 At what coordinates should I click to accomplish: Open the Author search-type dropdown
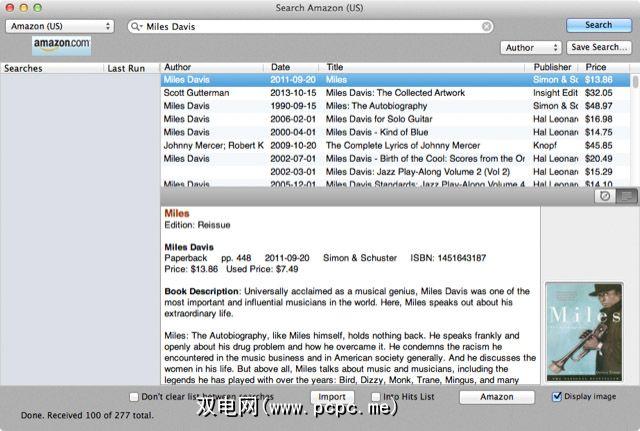tap(531, 48)
